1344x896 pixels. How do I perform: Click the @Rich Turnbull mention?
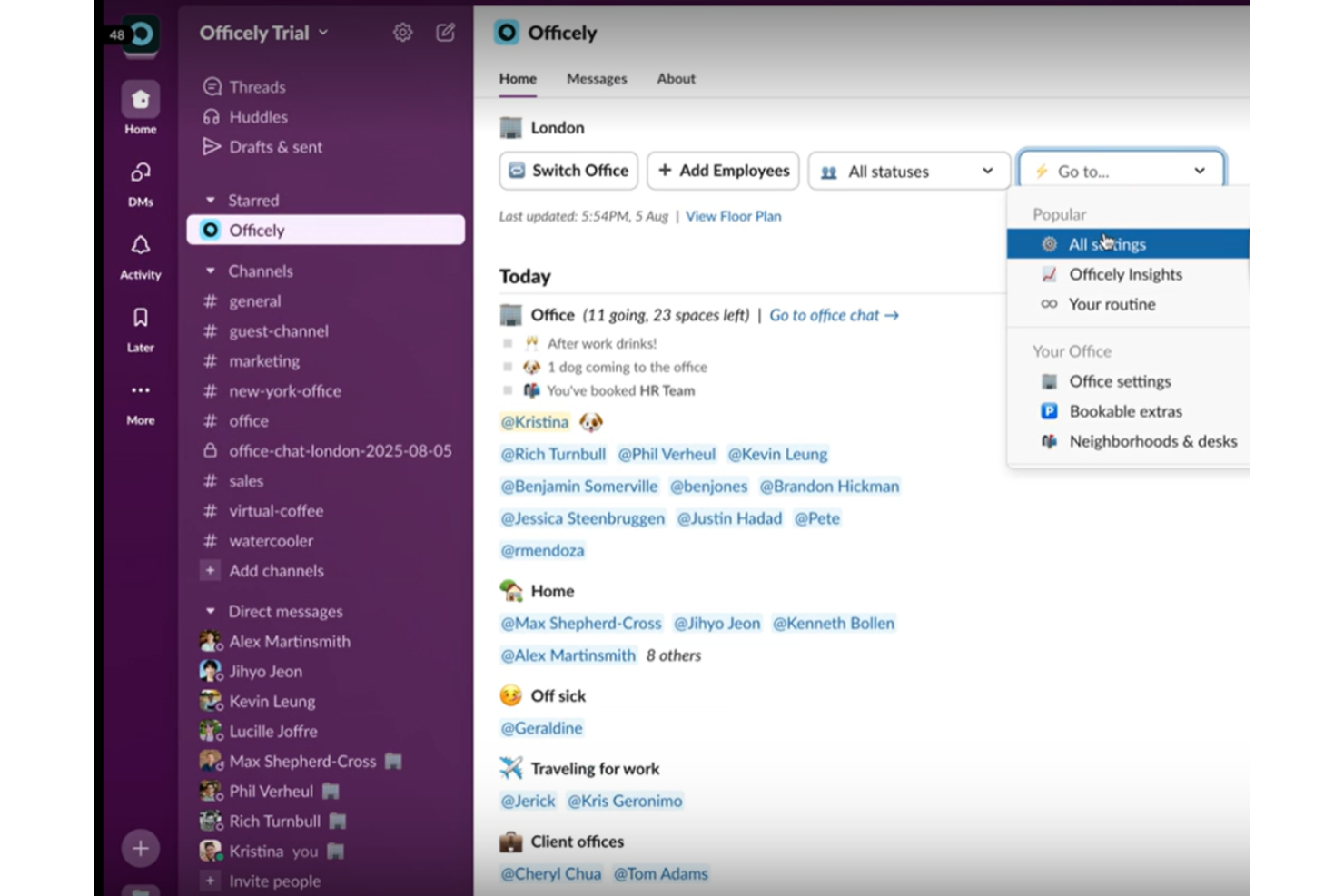point(553,454)
